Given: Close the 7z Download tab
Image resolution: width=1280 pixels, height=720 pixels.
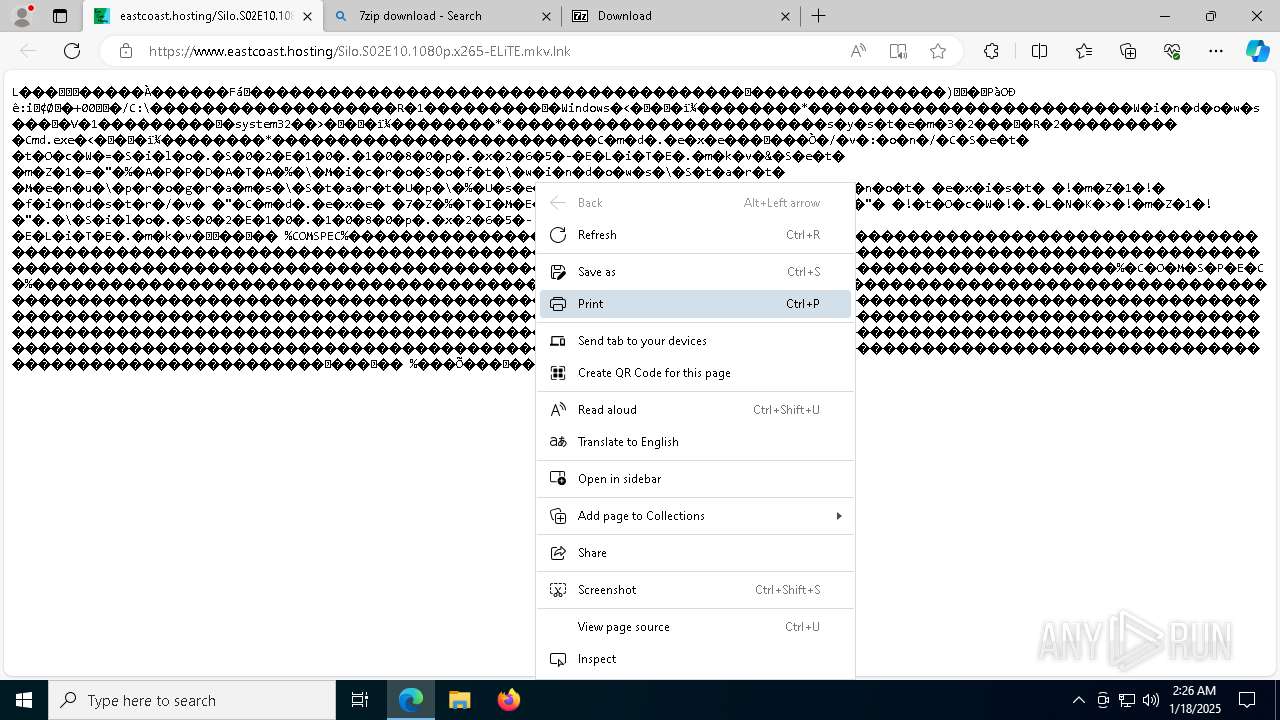Looking at the screenshot, I should (785, 16).
